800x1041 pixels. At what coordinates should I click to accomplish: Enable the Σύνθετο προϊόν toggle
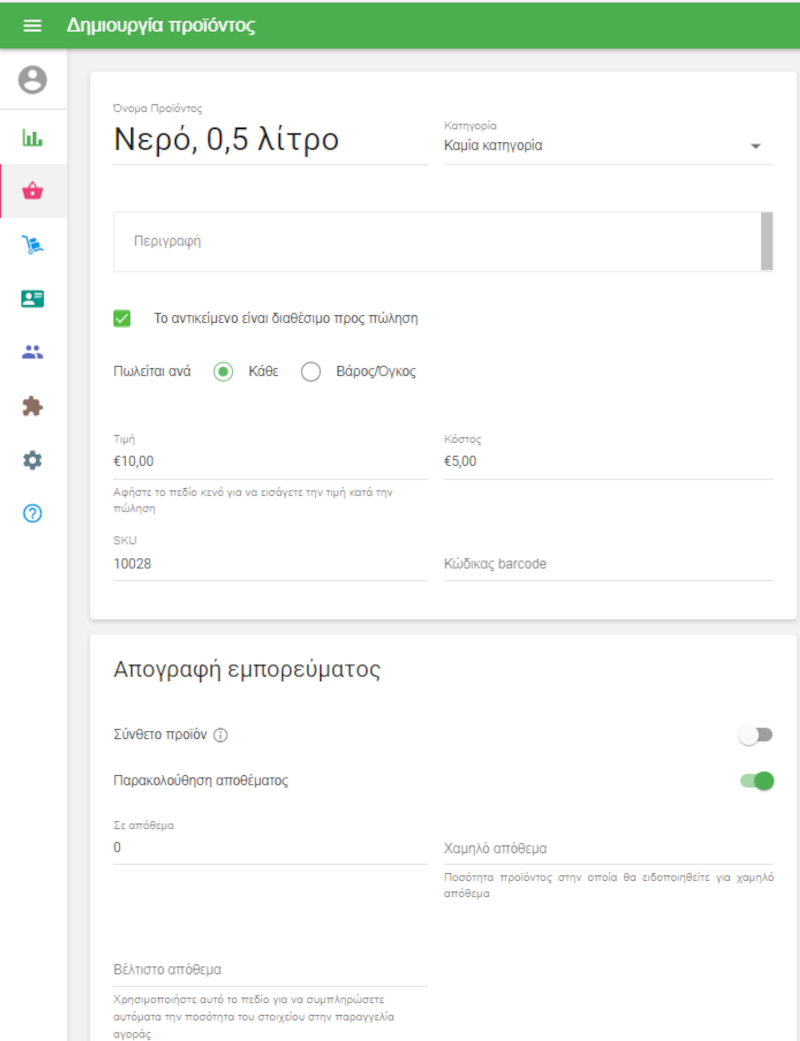coord(756,735)
